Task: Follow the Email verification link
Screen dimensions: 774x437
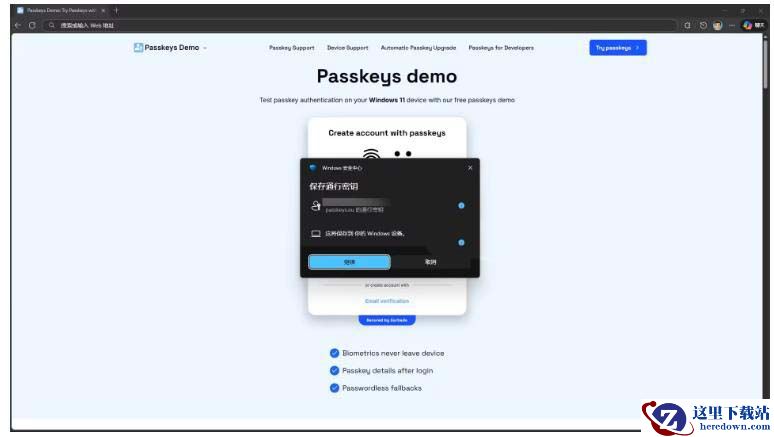Action: (x=386, y=301)
